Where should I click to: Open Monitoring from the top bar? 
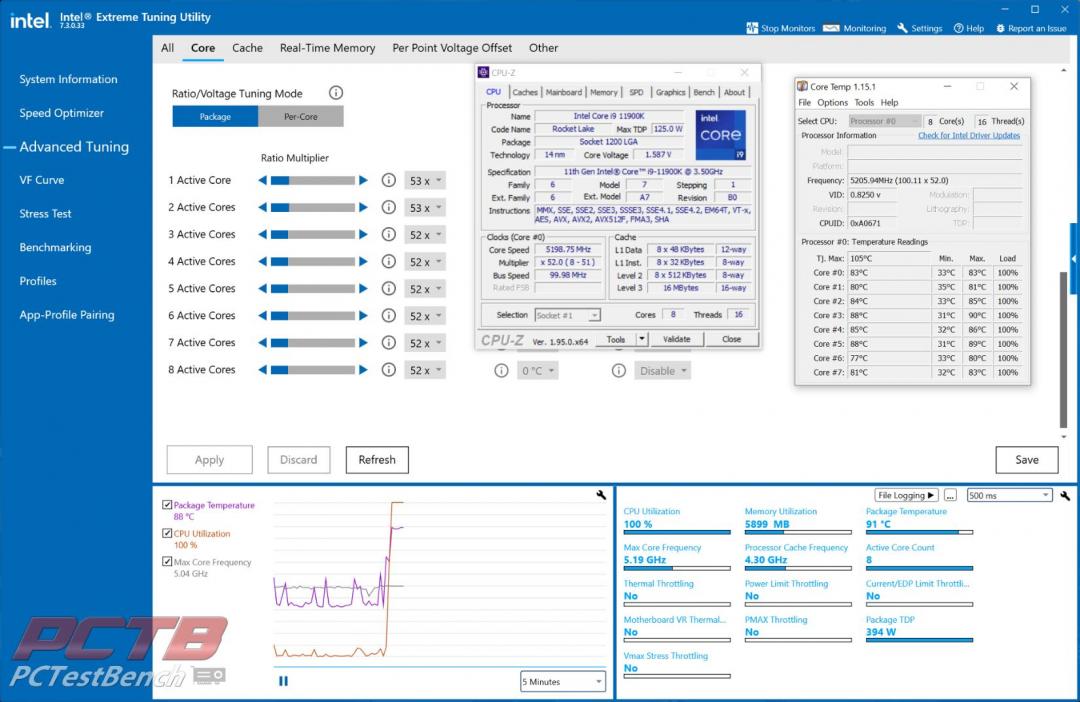pyautogui.click(x=855, y=28)
